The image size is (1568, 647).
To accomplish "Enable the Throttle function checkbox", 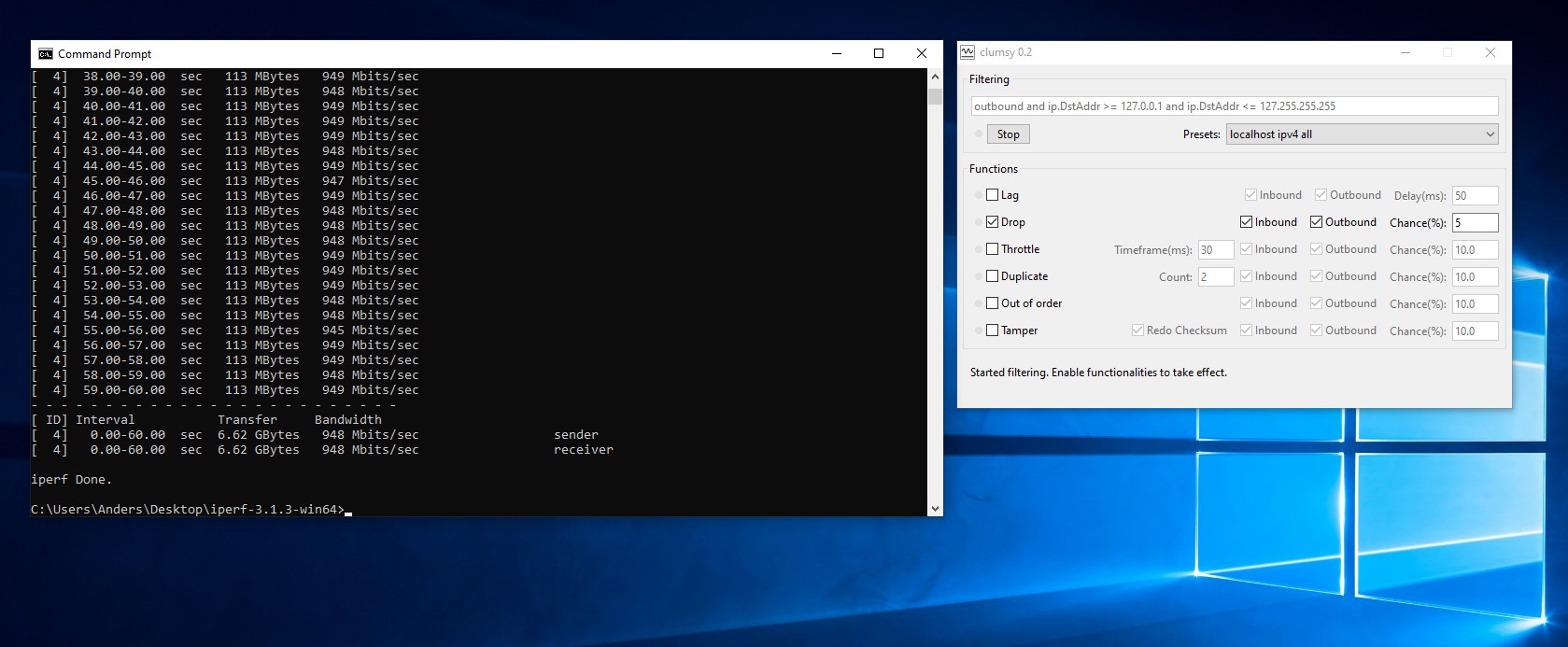I will coord(993,249).
